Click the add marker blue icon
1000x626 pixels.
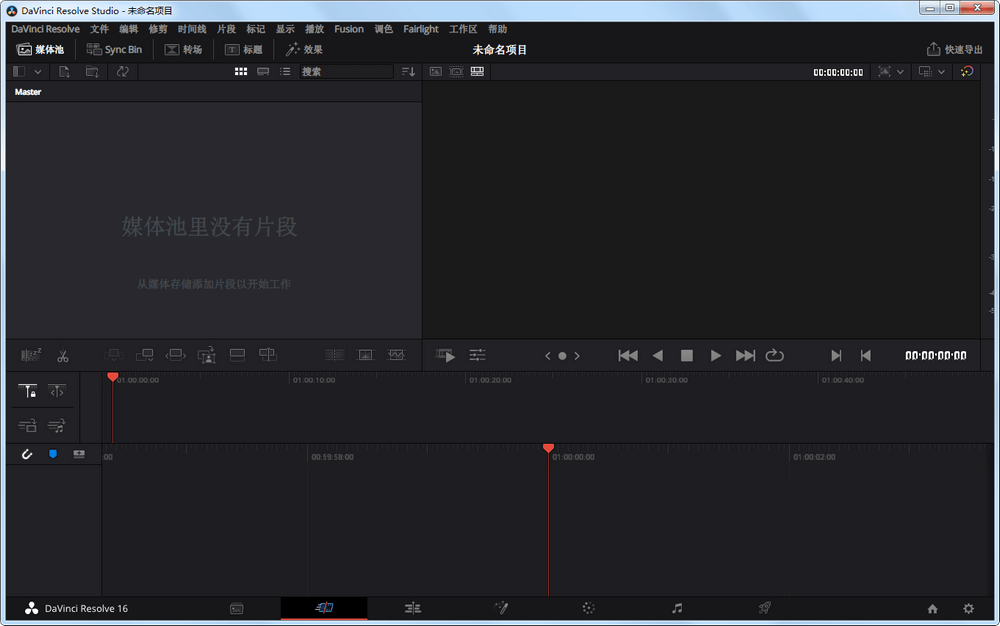pyautogui.click(x=53, y=454)
